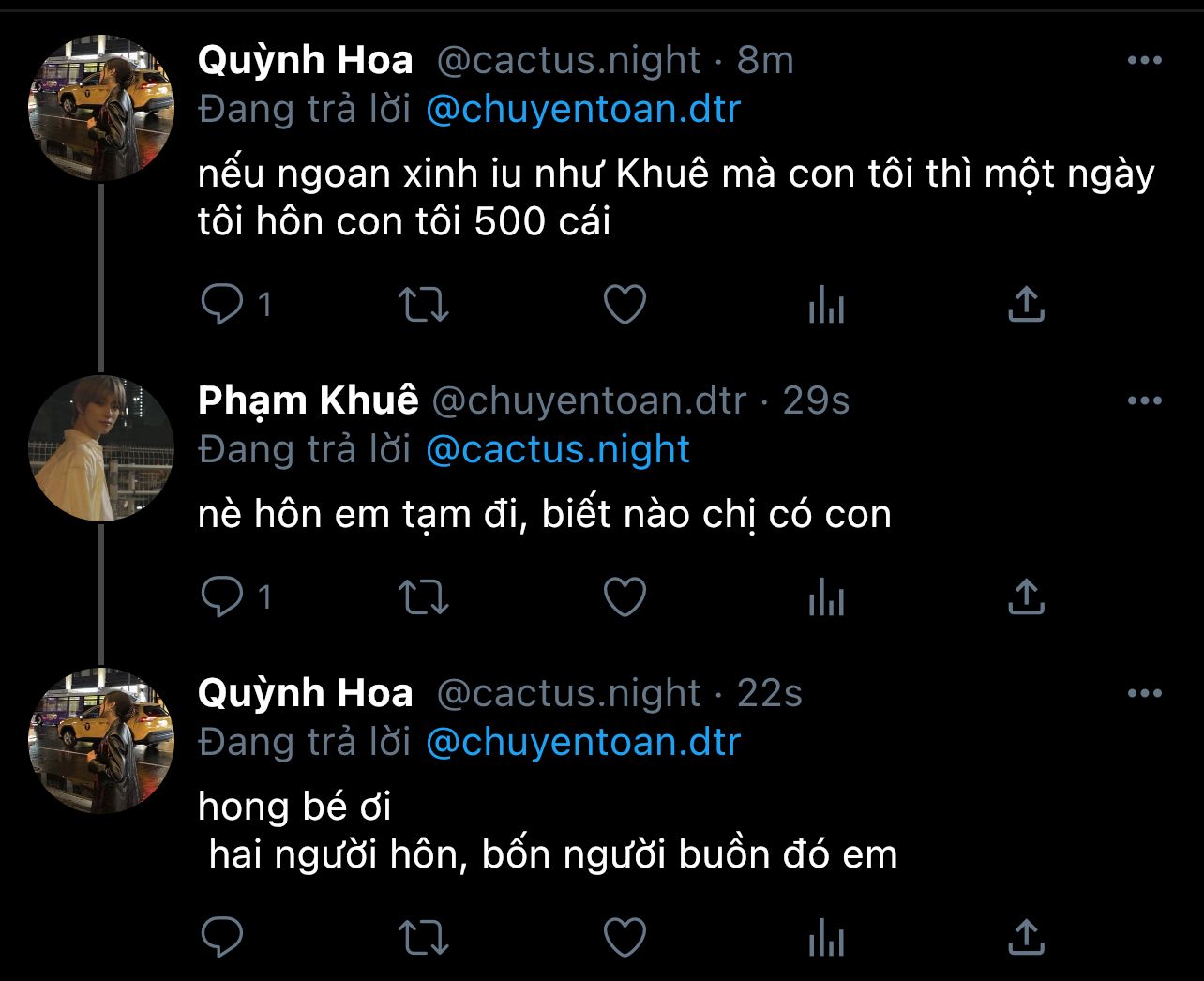View analytics for Phạm Khuê's tweet
The image size is (1204, 981).
pos(826,597)
